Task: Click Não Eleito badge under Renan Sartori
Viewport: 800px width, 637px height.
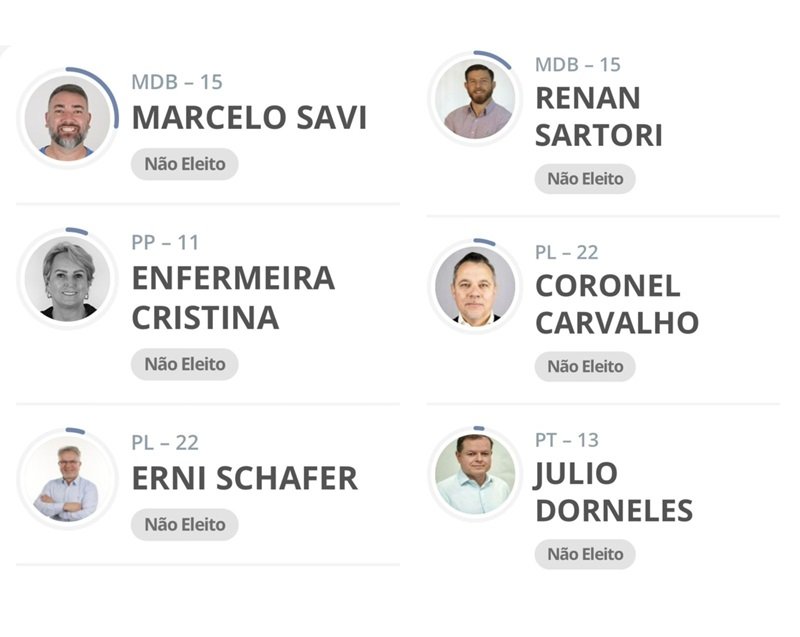Action: click(x=585, y=179)
